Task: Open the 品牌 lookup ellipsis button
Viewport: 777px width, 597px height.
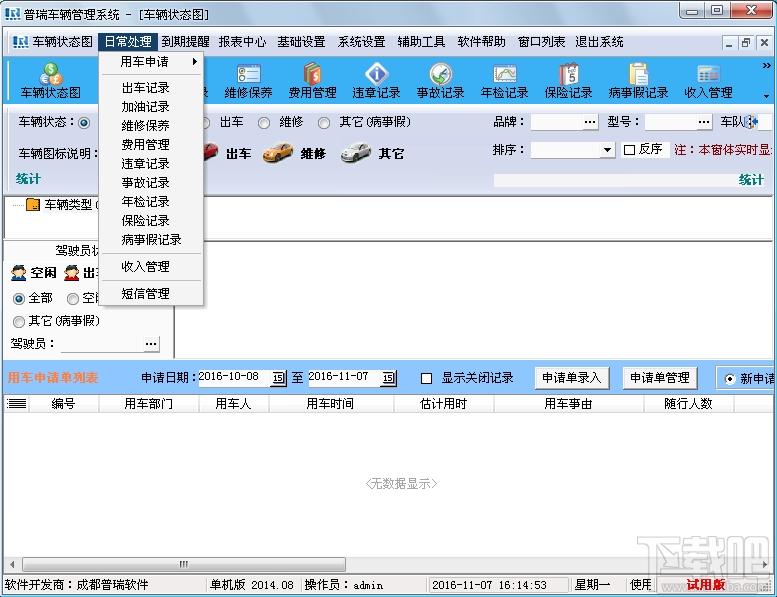Action: (590, 122)
